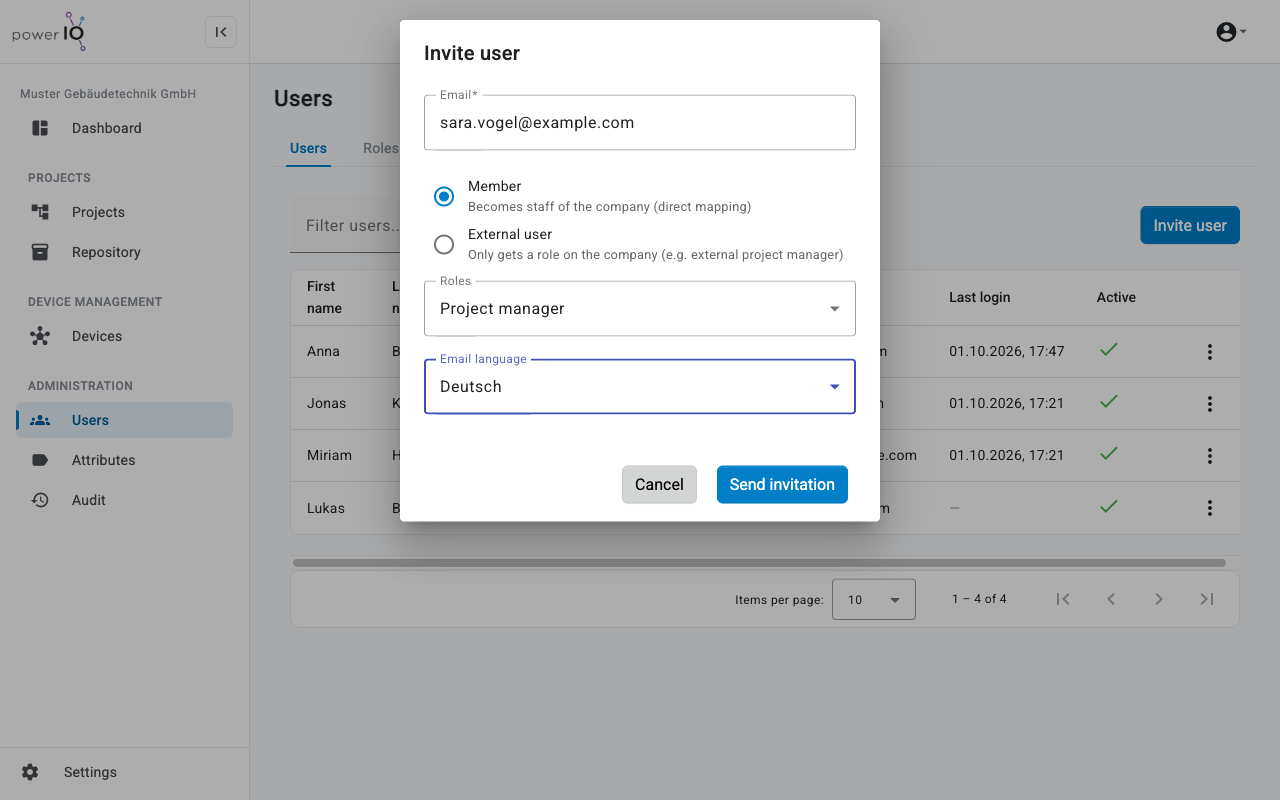Click the Users group icon in sidebar
The height and width of the screenshot is (800, 1280).
(40, 420)
